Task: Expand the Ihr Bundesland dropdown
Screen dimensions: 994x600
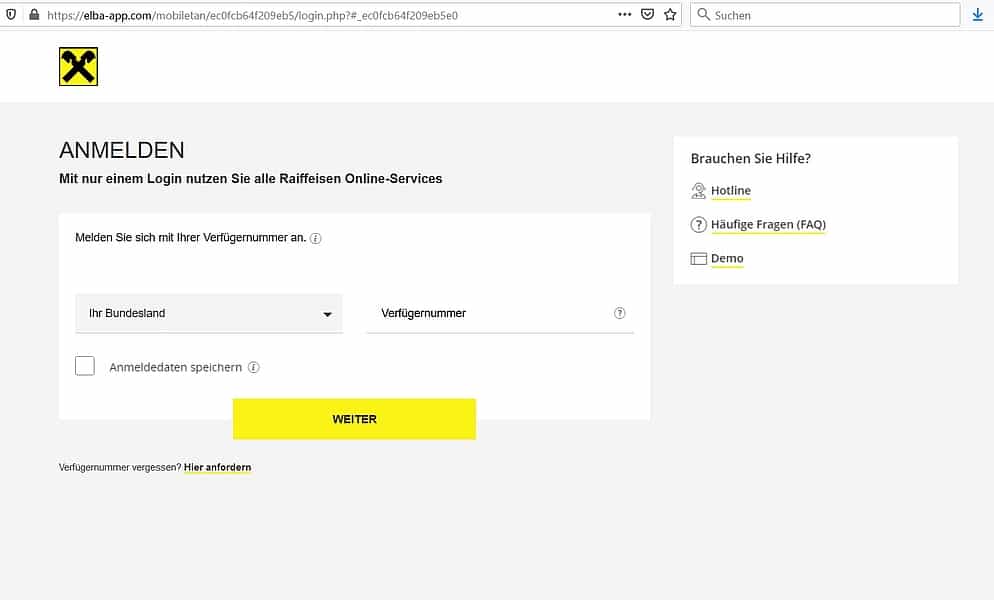Action: click(x=209, y=313)
